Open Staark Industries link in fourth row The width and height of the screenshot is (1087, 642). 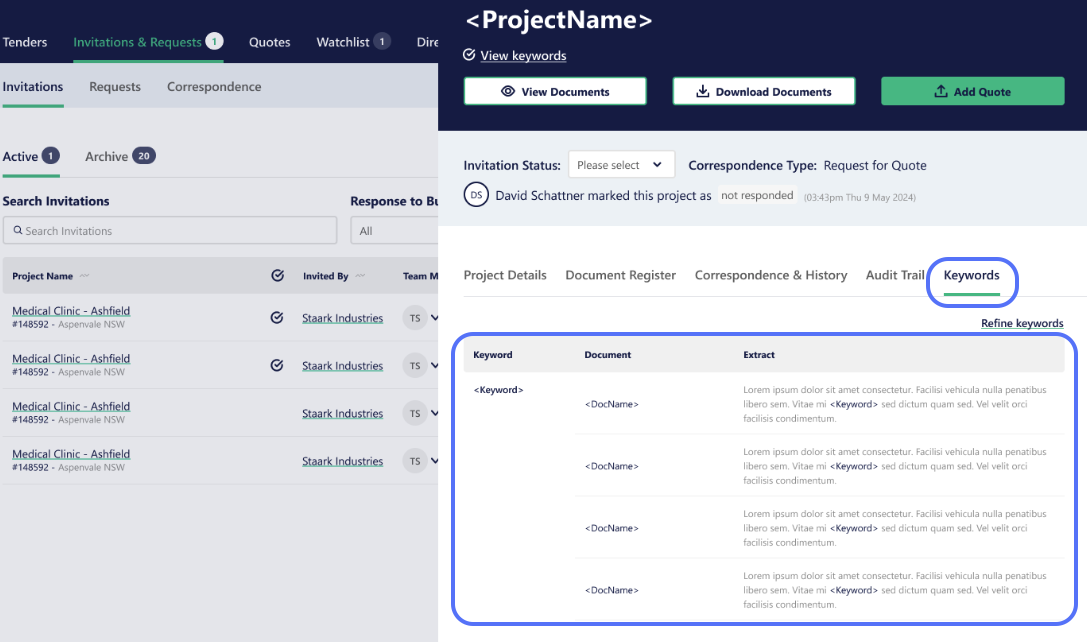pyautogui.click(x=342, y=462)
